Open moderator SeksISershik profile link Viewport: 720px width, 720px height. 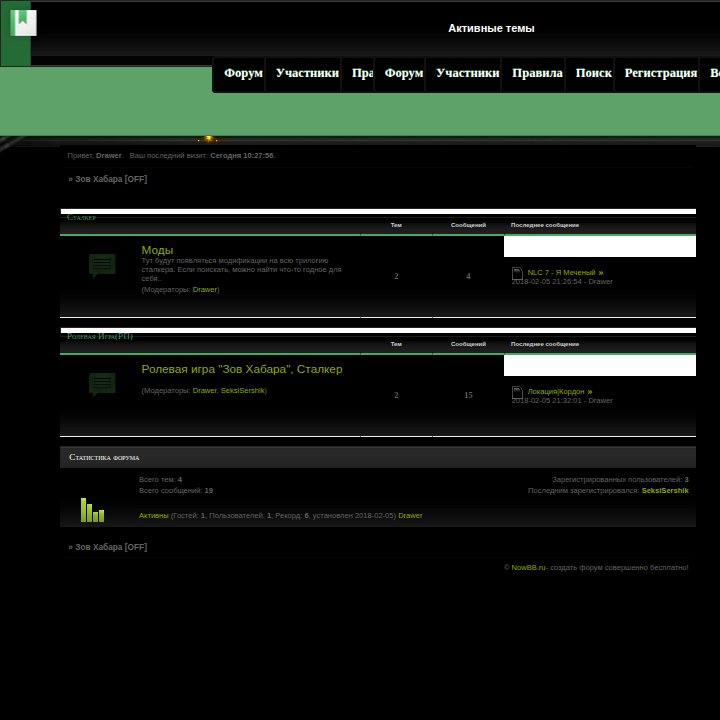[x=242, y=391]
